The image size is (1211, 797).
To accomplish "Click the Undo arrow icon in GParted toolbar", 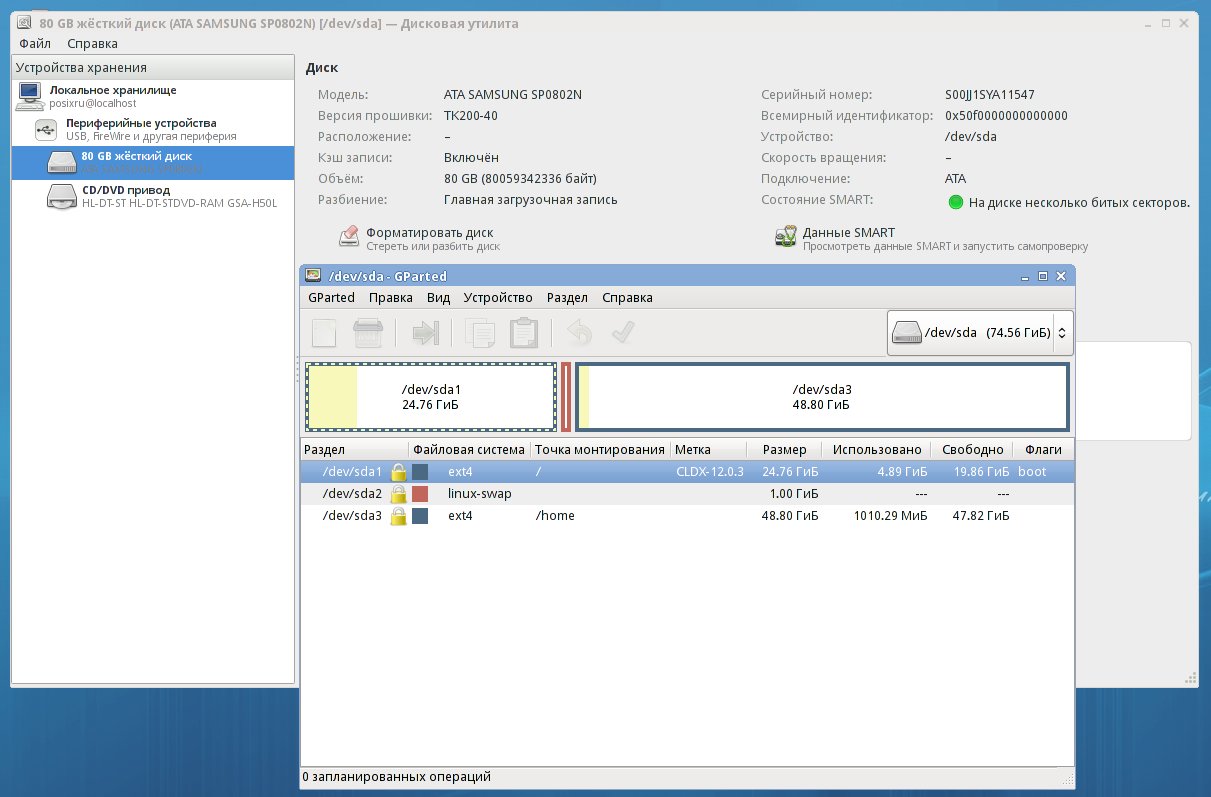I will (x=579, y=332).
